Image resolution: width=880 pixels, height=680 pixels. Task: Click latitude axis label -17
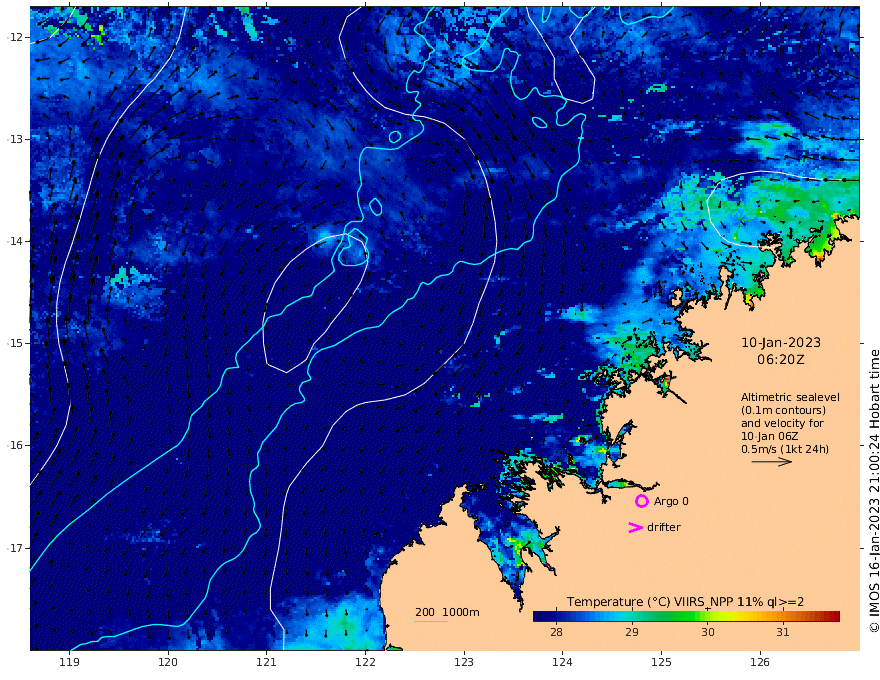(15, 548)
